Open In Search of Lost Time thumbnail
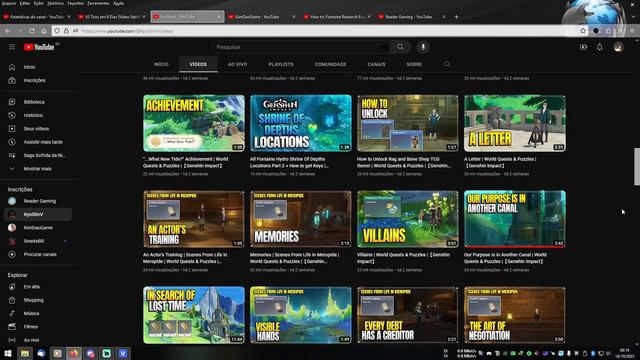The width and height of the screenshot is (640, 360). coord(194,315)
